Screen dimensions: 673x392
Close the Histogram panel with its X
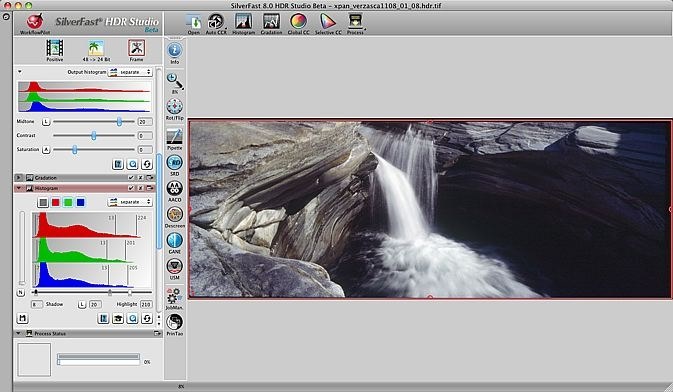point(141,188)
